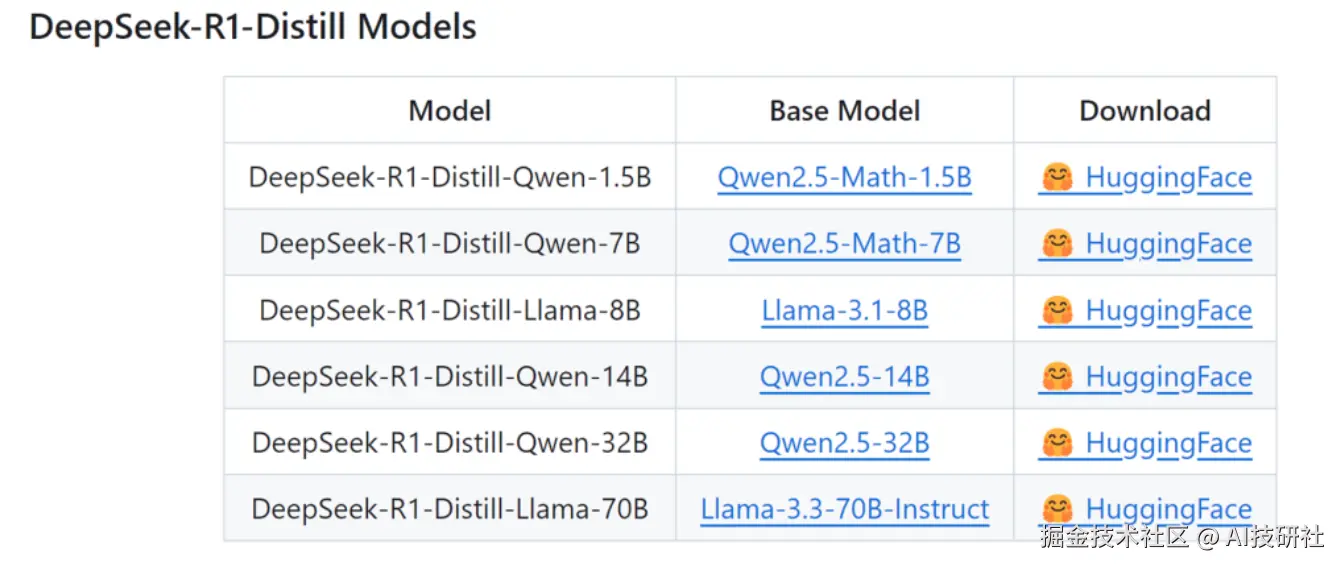Click the HuggingFace text for Qwen-32B download

click(x=1168, y=443)
